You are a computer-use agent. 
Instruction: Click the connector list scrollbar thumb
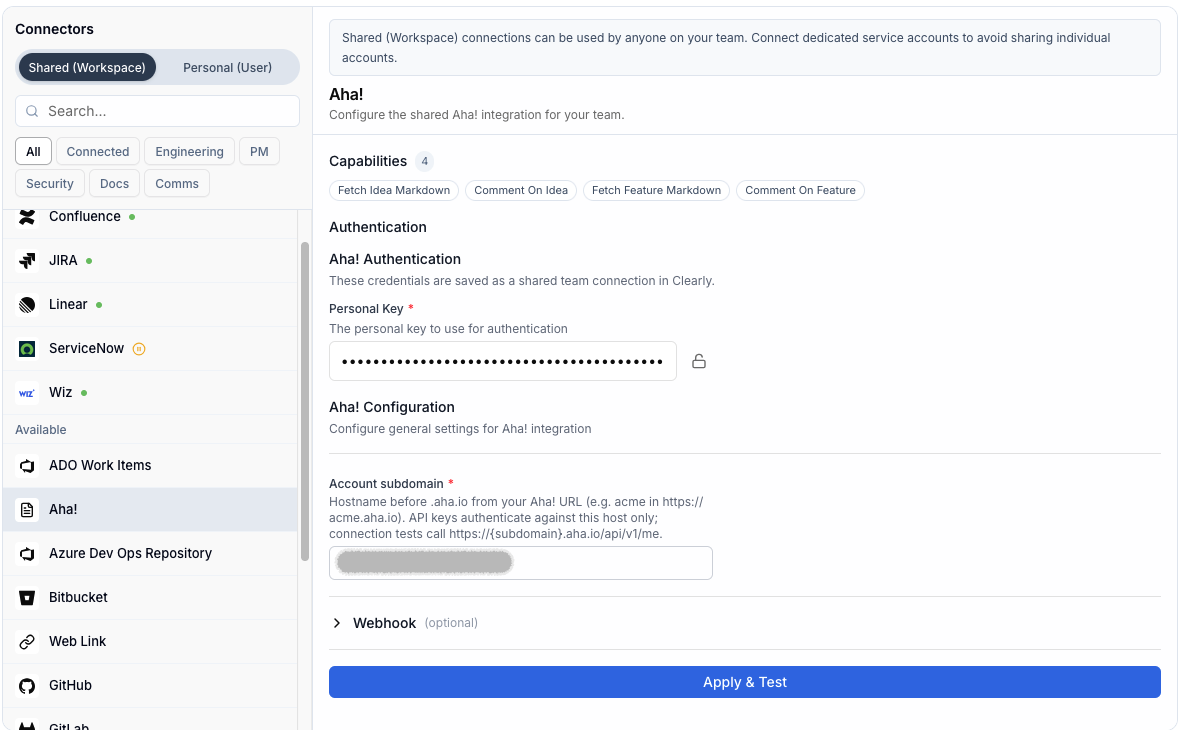pos(305,402)
